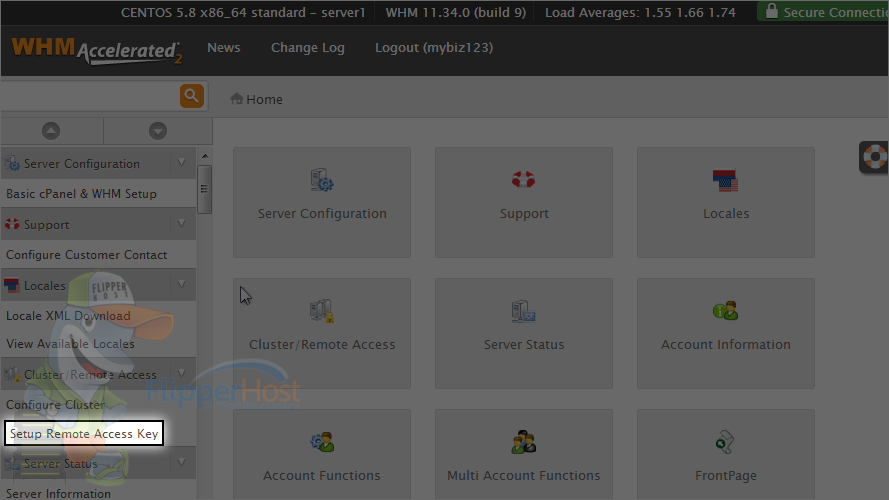Open the News menu item
889x500 pixels.
click(223, 48)
